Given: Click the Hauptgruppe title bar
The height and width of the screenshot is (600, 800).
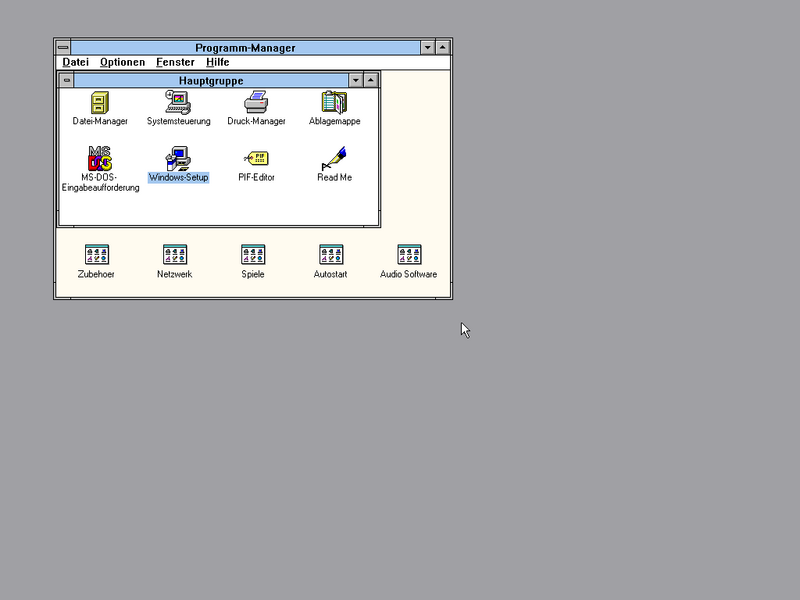Looking at the screenshot, I should coord(211,80).
